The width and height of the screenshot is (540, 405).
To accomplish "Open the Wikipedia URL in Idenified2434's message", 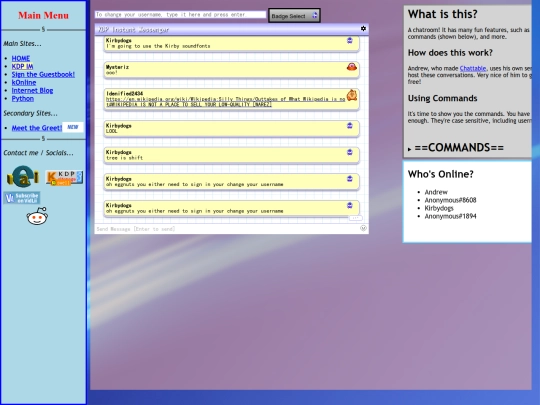I will pyautogui.click(x=225, y=102).
